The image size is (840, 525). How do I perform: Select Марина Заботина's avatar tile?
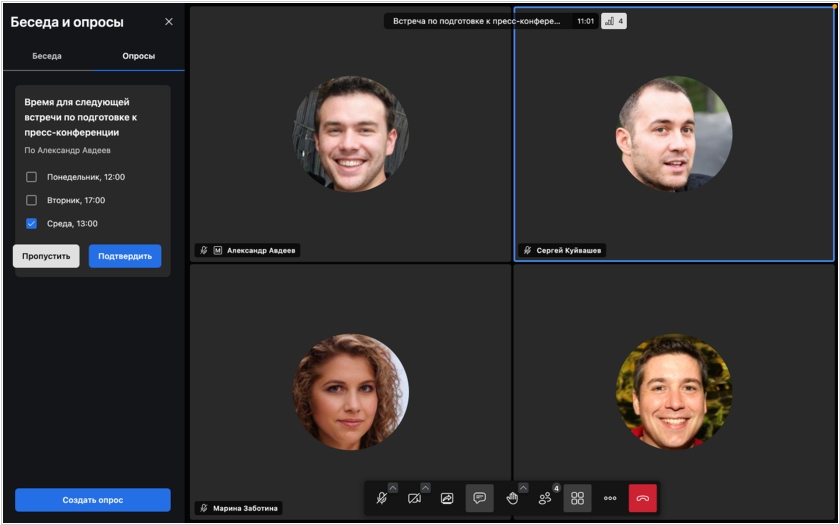pos(350,392)
